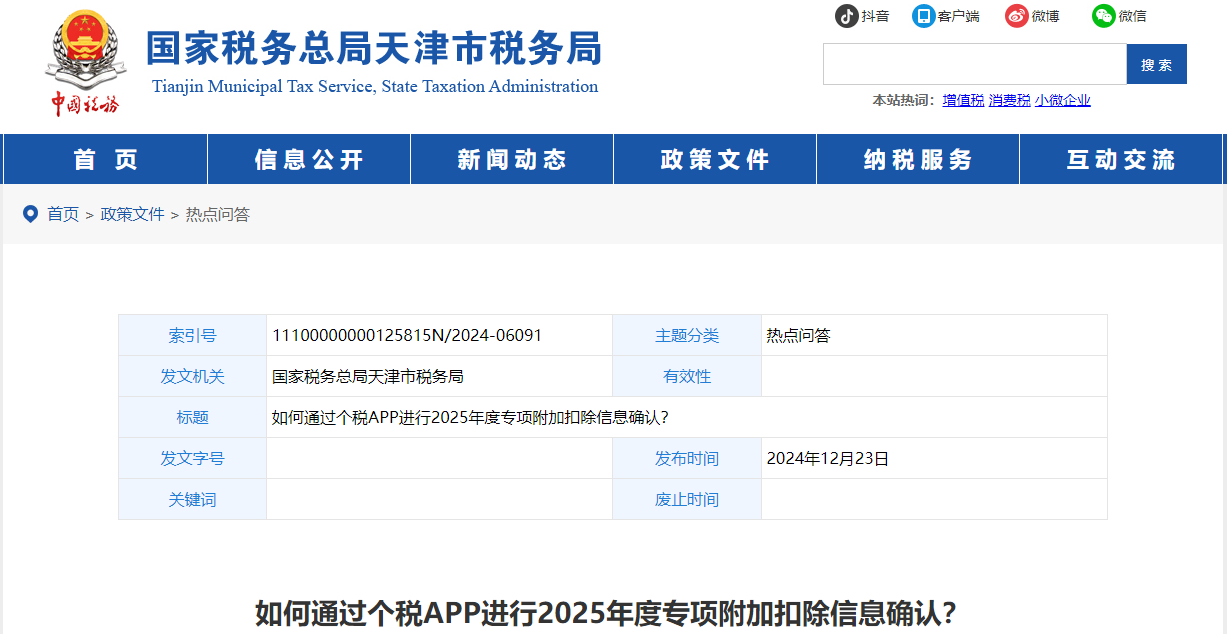Open the 纳税服务 navigation menu
1227x634 pixels.
click(918, 159)
